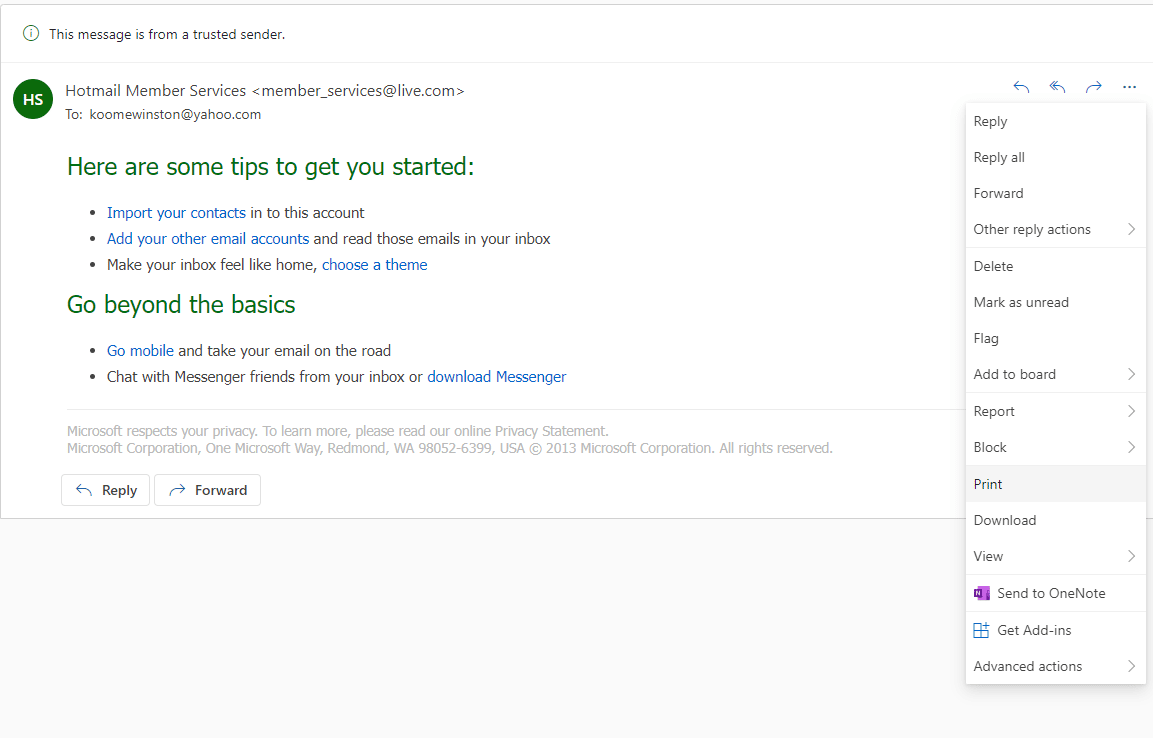The height and width of the screenshot is (738, 1153).
Task: Click the Reply button below the message
Action: pyautogui.click(x=105, y=490)
